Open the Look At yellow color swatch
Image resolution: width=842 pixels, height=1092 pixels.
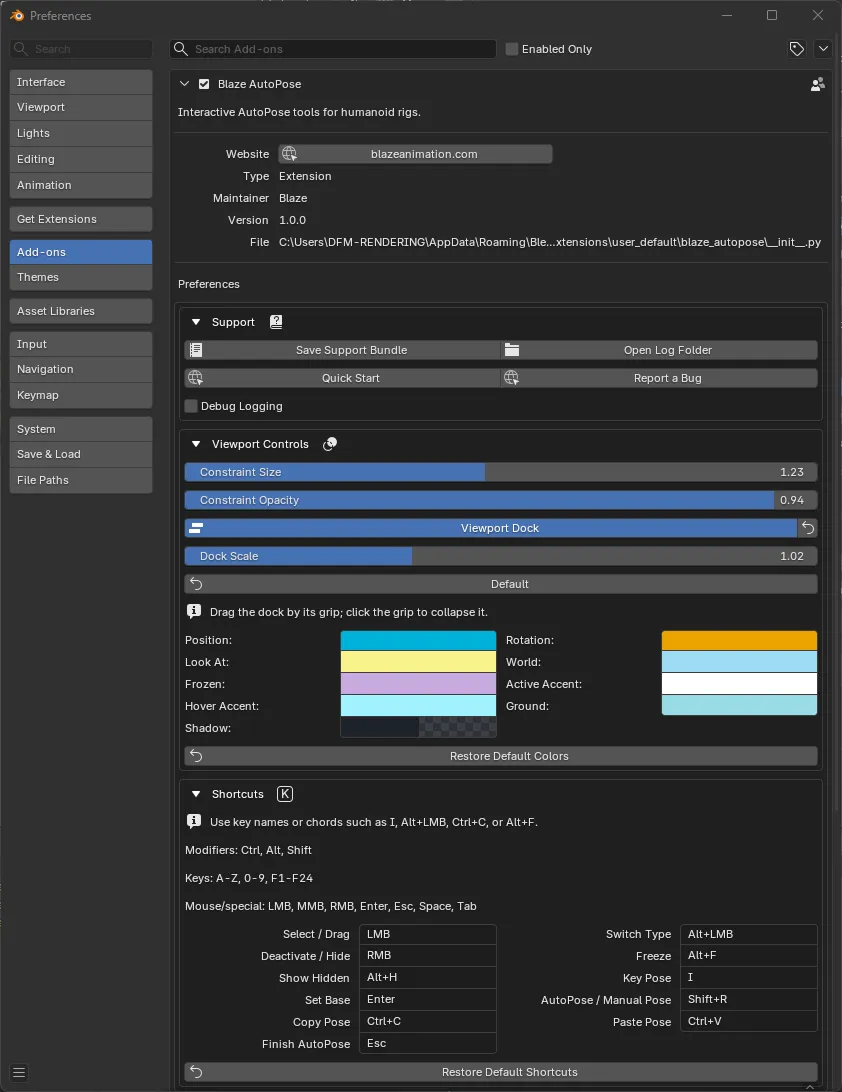pos(418,662)
